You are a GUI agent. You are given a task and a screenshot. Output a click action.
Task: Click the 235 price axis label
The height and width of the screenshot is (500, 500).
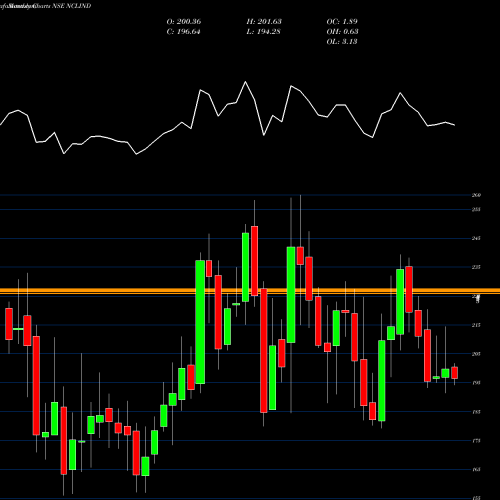click(x=476, y=267)
